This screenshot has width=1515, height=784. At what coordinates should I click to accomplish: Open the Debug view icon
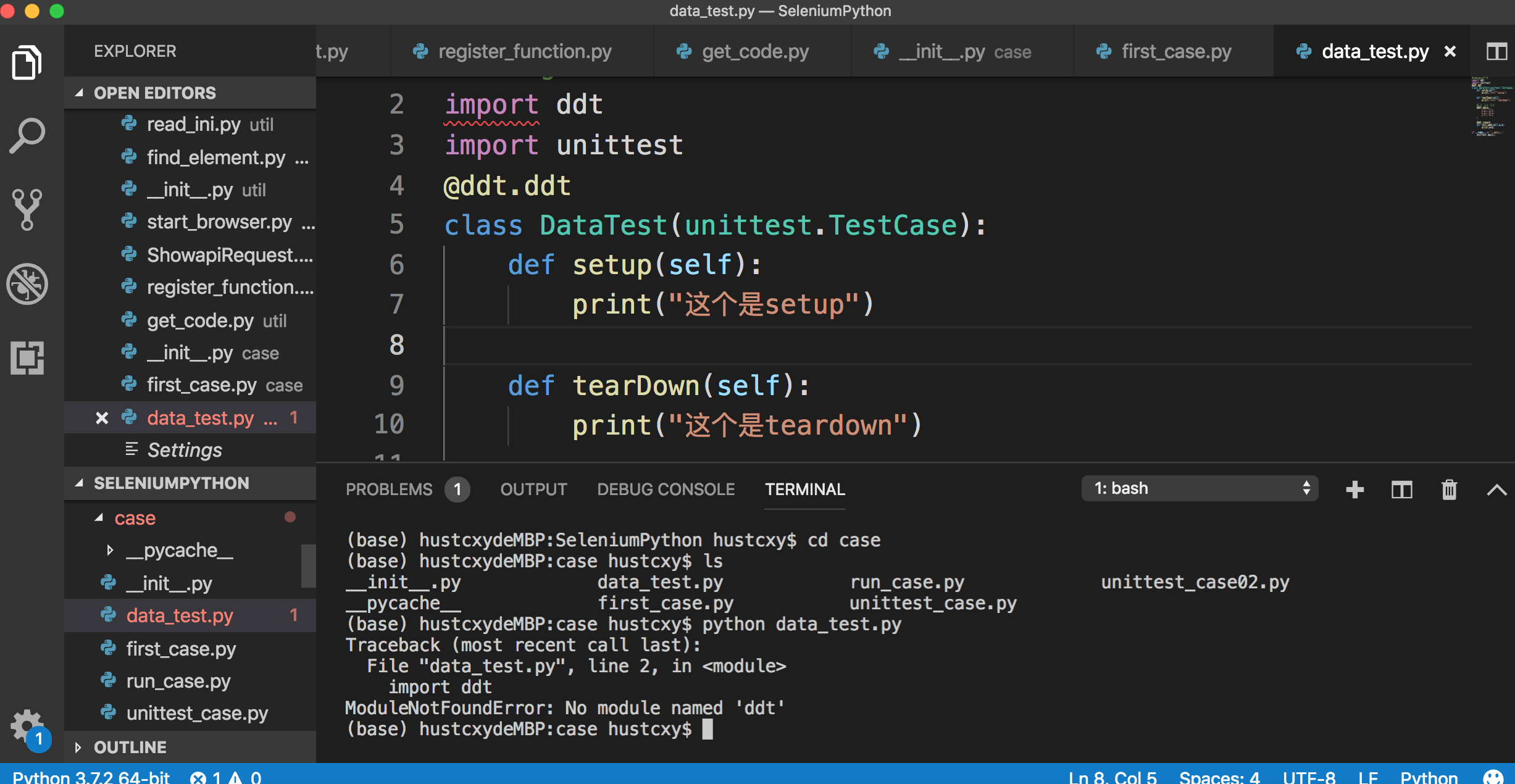[x=27, y=284]
